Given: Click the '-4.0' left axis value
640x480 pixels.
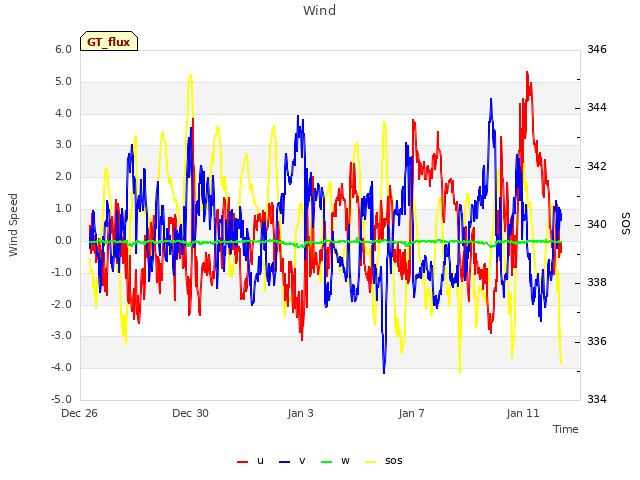Looking at the screenshot, I should pos(61,367).
